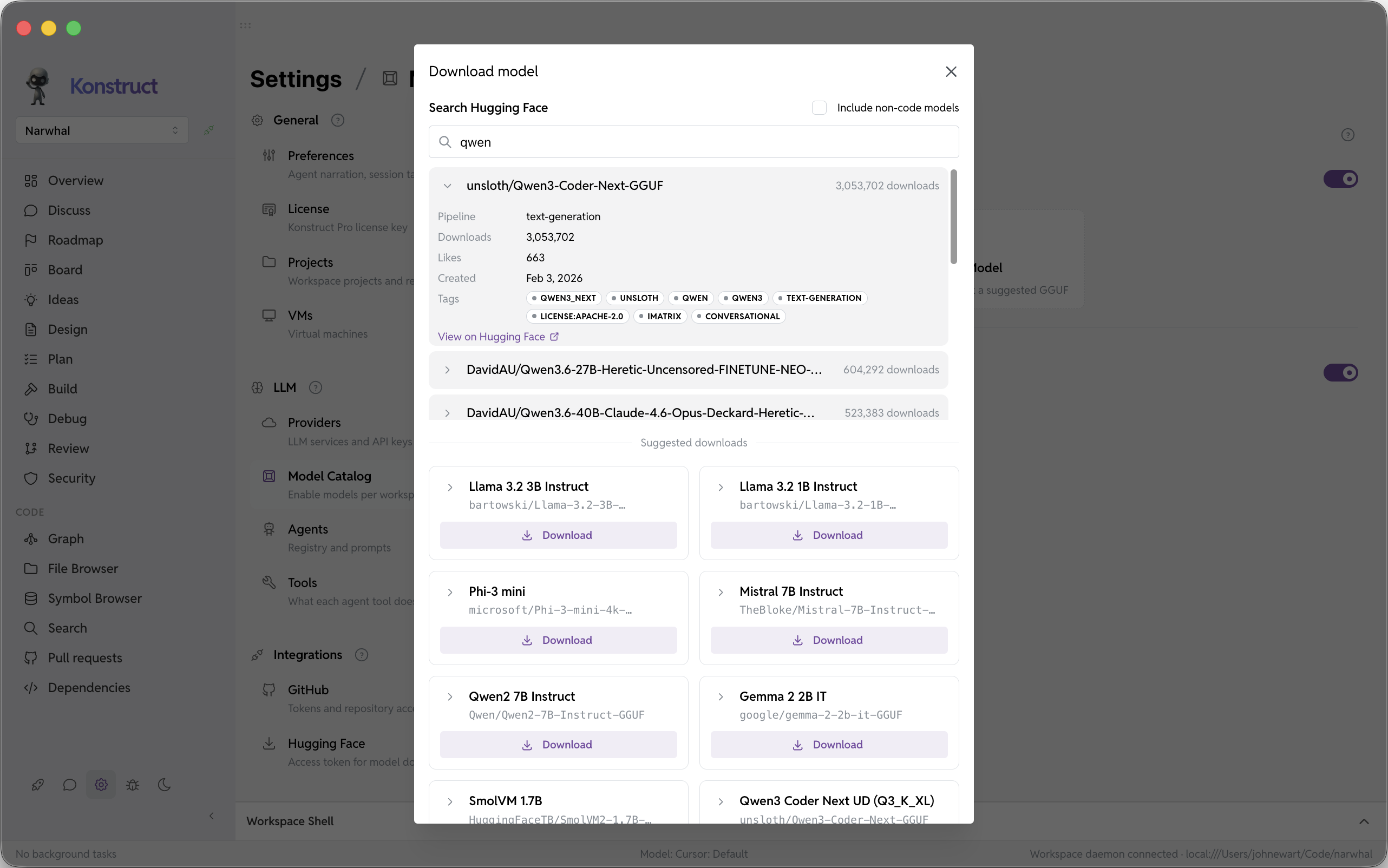
Task: Open Pull requests
Action: pyautogui.click(x=84, y=659)
